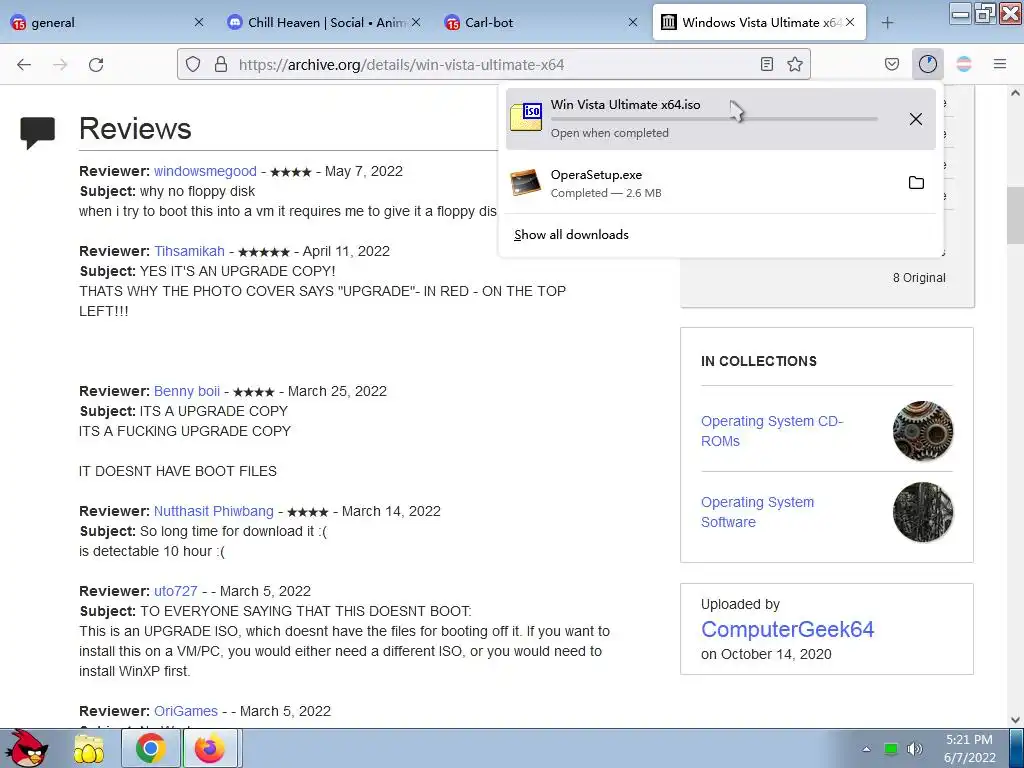Reload the archive.org page
This screenshot has height=768, width=1024.
point(96,64)
